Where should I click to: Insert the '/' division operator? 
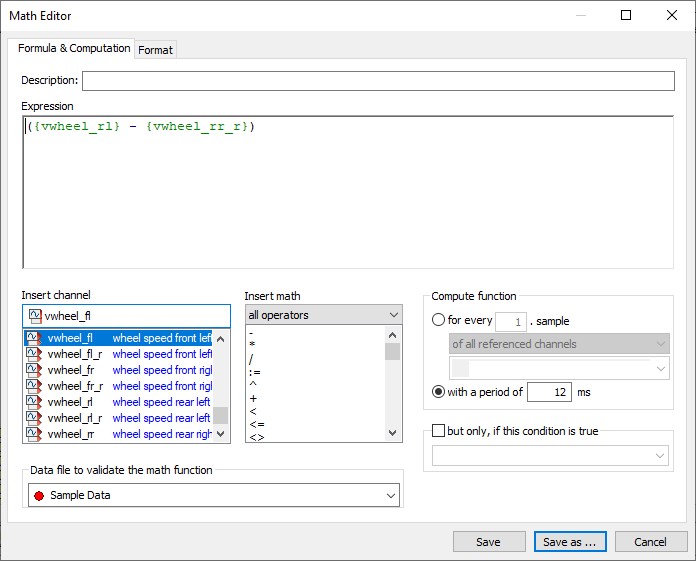tap(251, 359)
